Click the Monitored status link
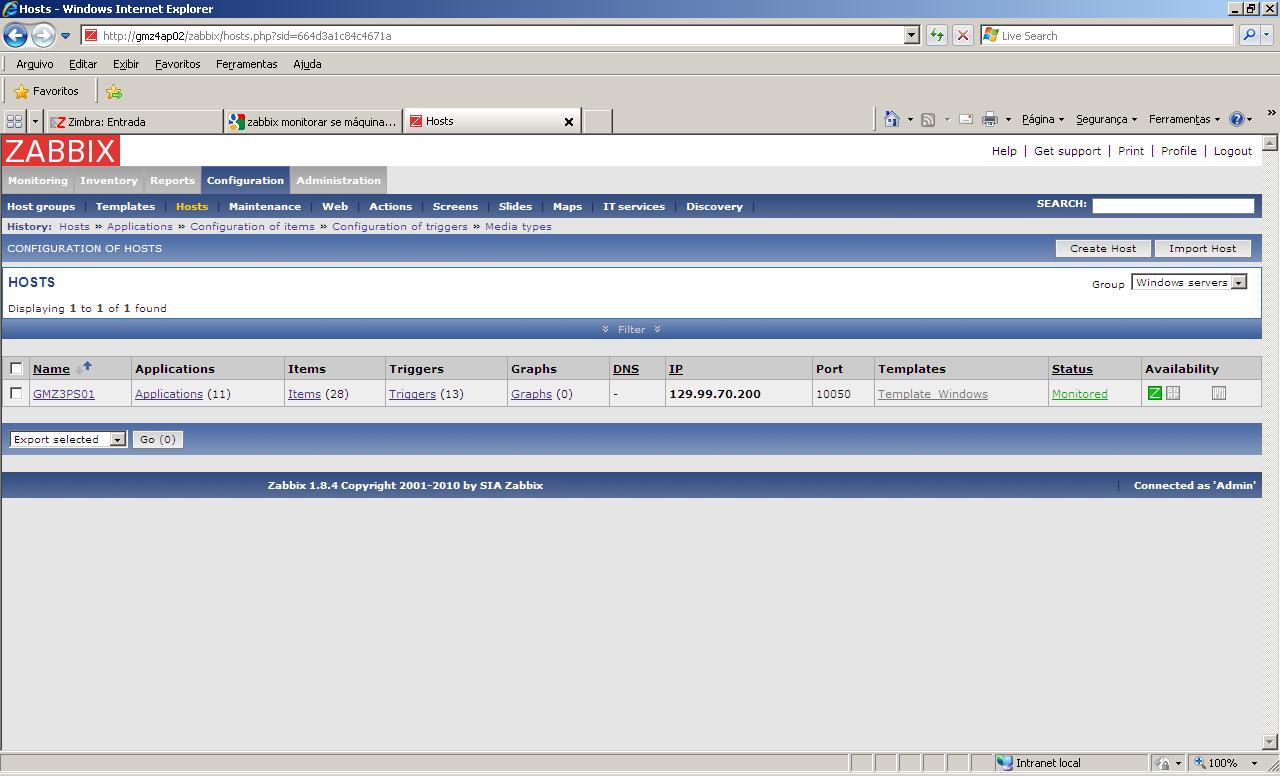This screenshot has height=776, width=1280. (x=1080, y=394)
